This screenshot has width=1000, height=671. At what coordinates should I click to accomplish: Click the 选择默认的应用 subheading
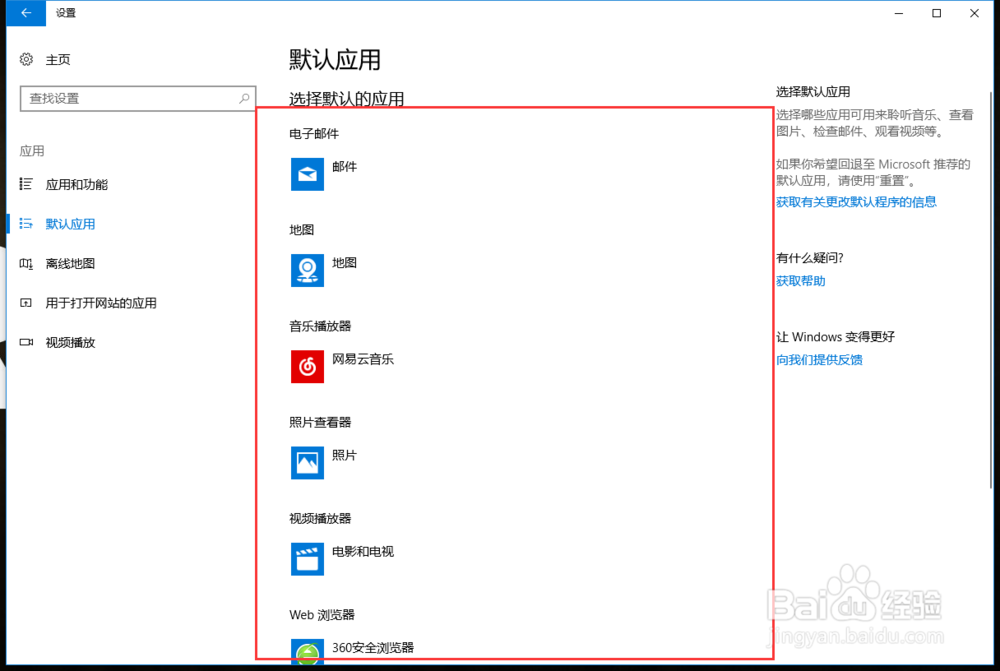click(346, 99)
